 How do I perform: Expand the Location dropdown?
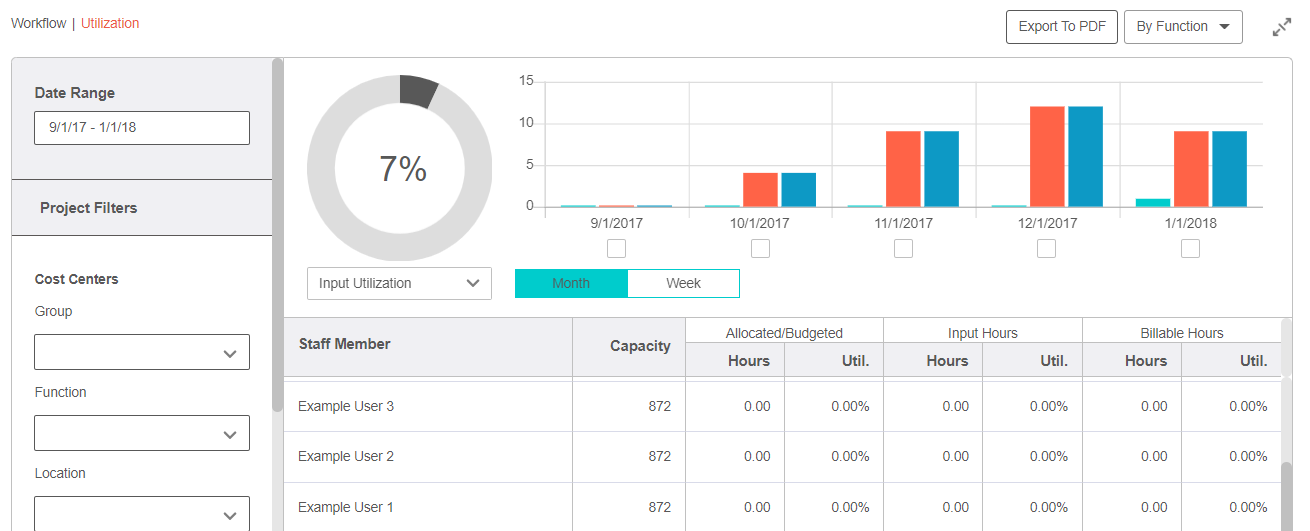[x=142, y=514]
